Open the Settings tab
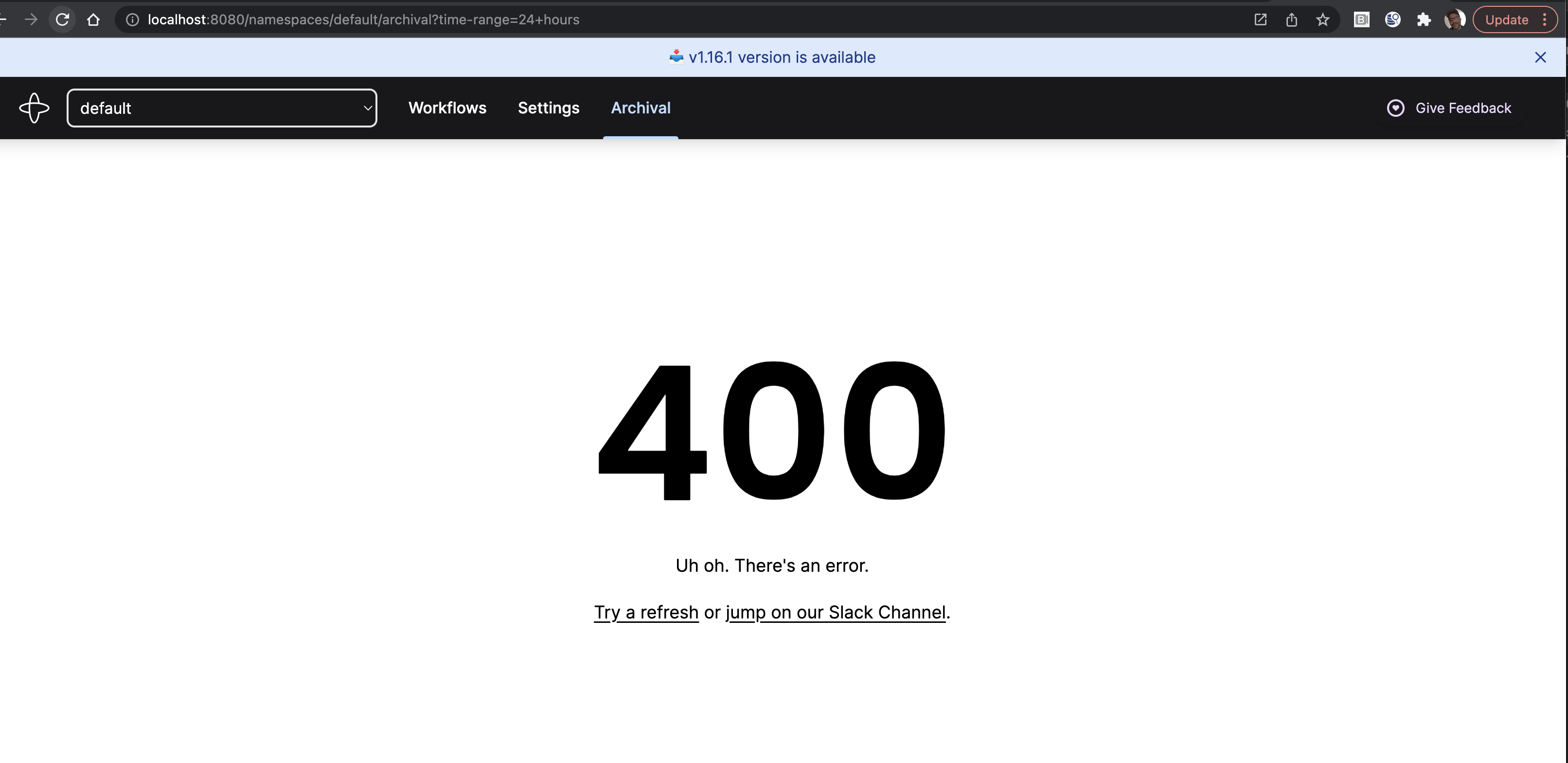This screenshot has height=763, width=1568. (x=548, y=108)
